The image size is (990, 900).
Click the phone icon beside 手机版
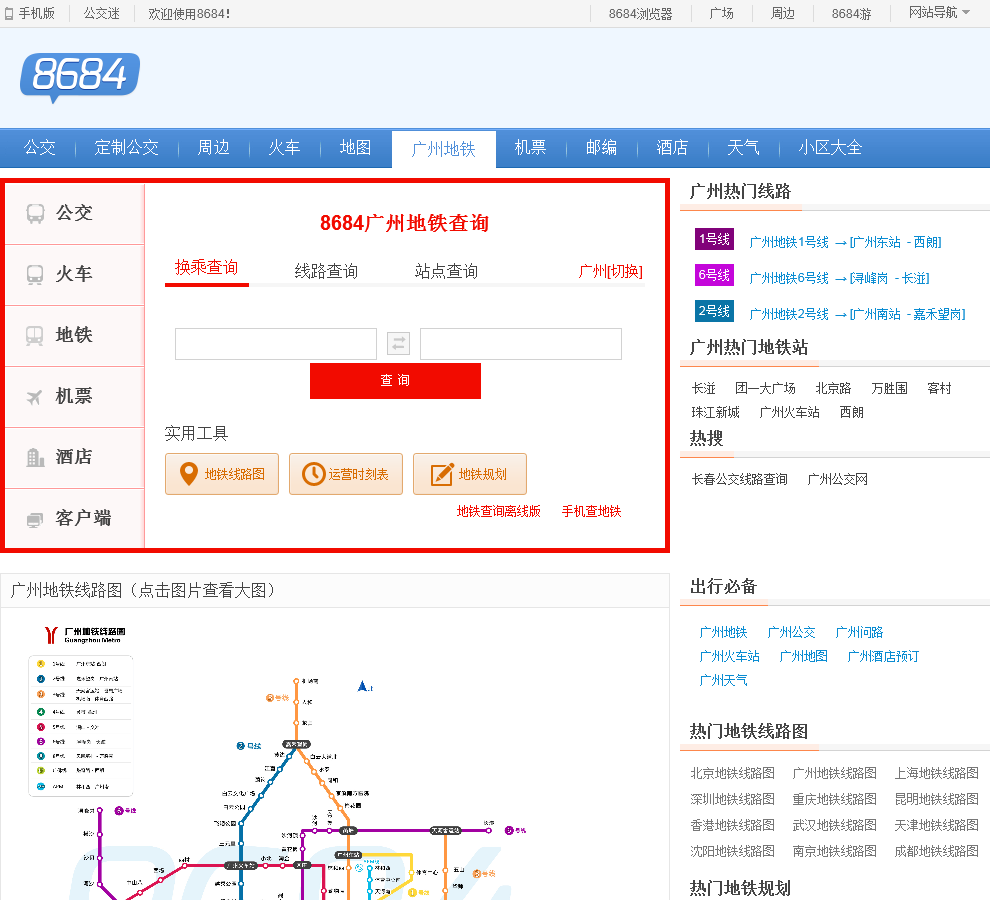[9, 13]
